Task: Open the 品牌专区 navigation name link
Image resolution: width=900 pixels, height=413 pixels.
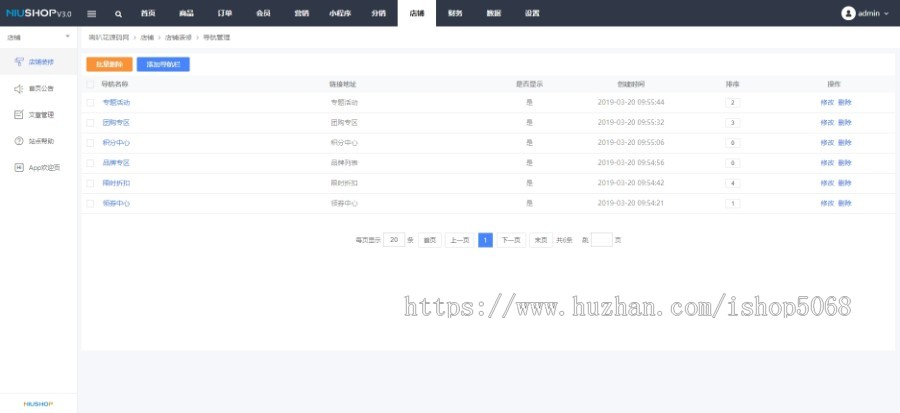Action: point(117,163)
